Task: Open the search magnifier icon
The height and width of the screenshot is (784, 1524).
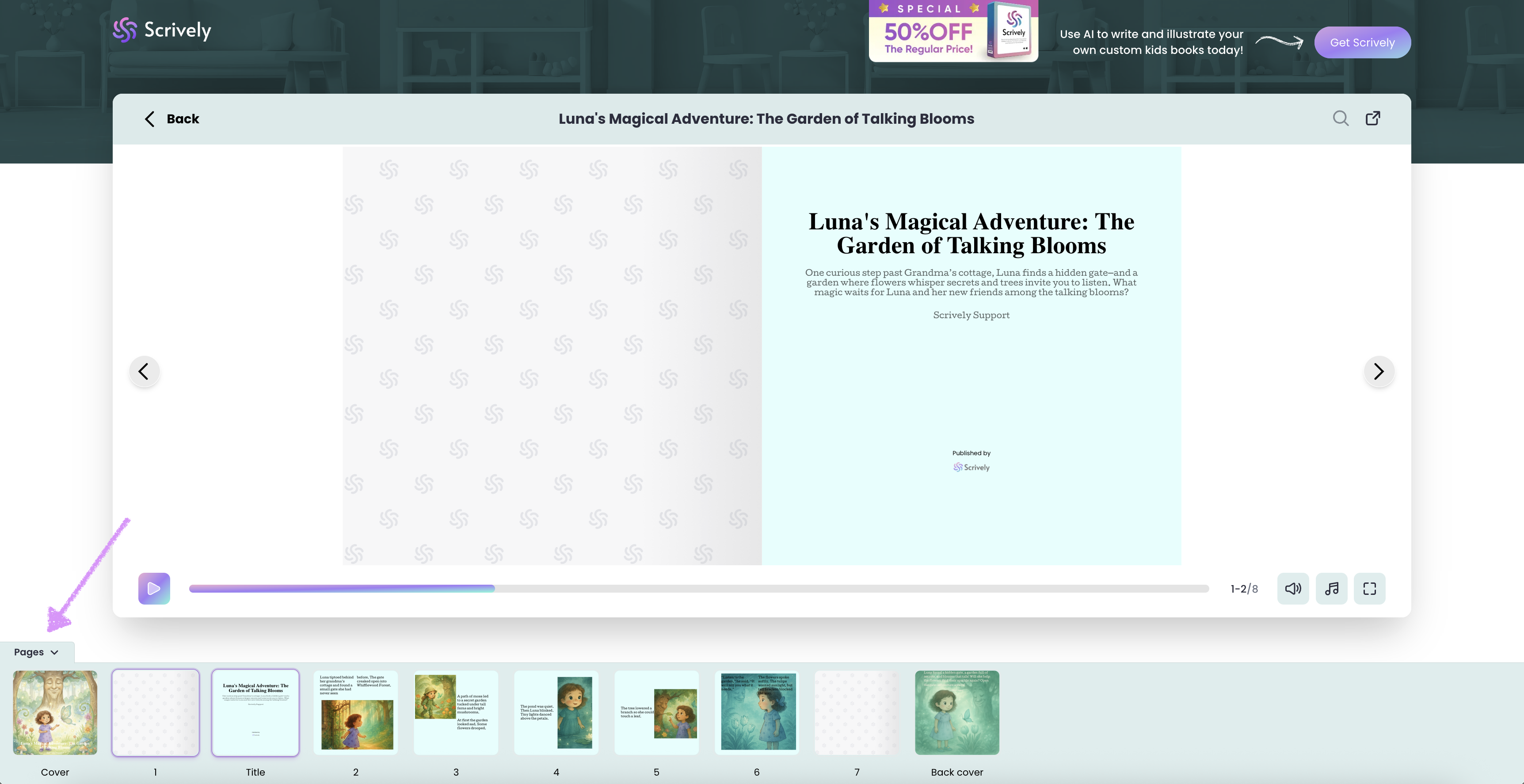Action: [1341, 118]
